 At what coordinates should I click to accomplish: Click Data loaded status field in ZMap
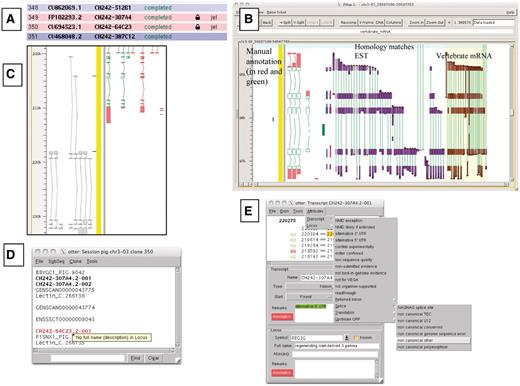point(494,22)
